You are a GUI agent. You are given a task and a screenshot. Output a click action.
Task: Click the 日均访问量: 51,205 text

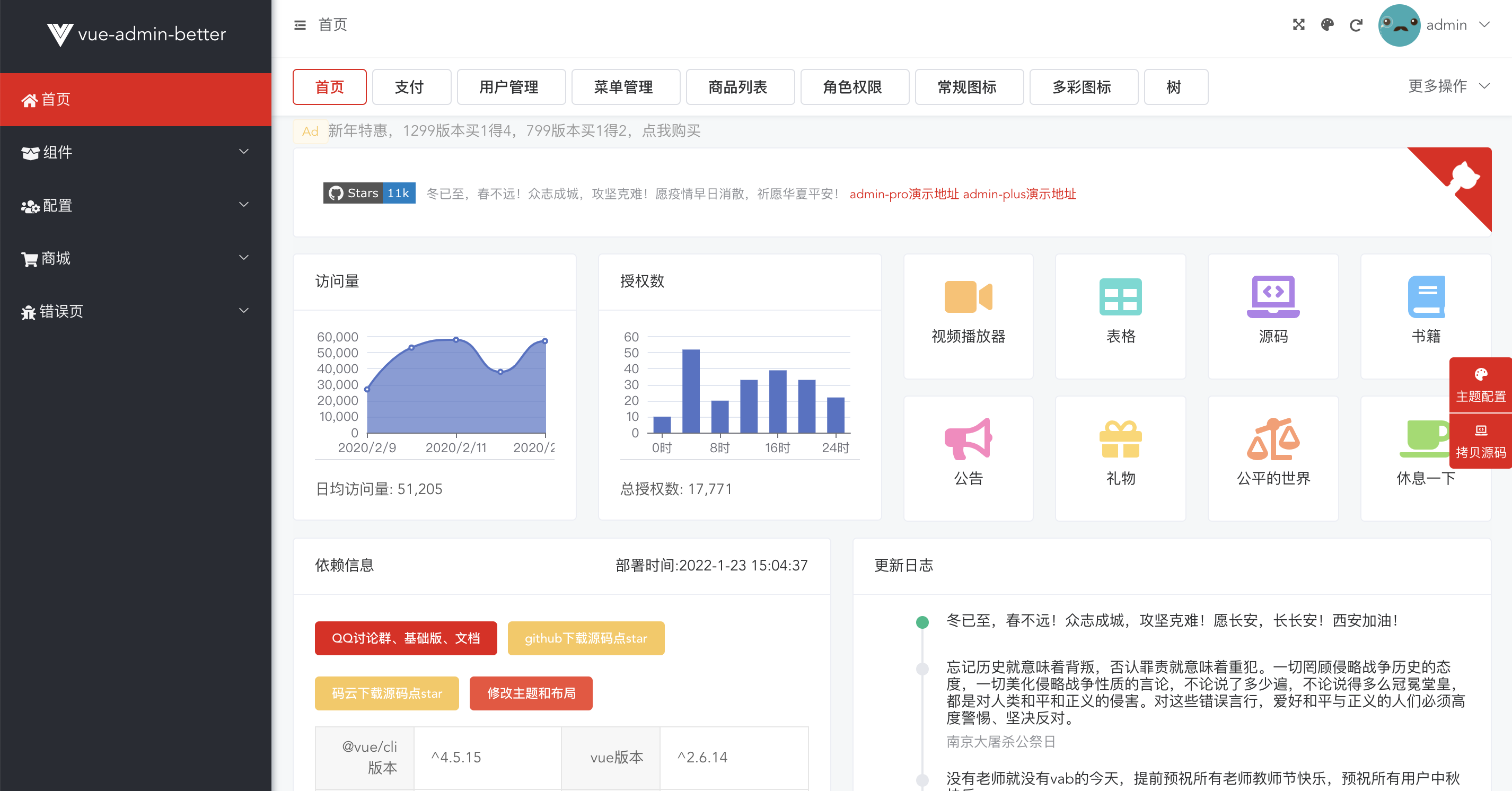pyautogui.click(x=379, y=489)
